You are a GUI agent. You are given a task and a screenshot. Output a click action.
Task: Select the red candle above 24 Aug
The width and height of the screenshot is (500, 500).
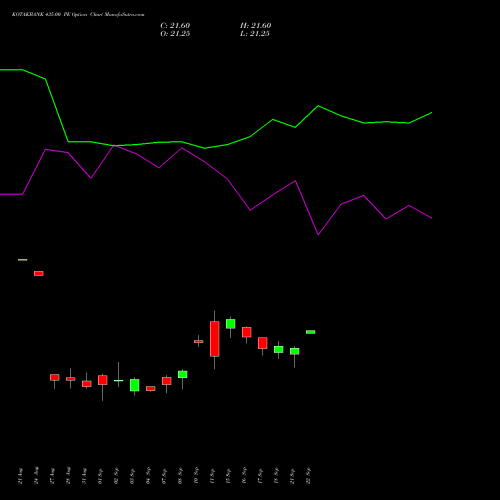pos(39,273)
